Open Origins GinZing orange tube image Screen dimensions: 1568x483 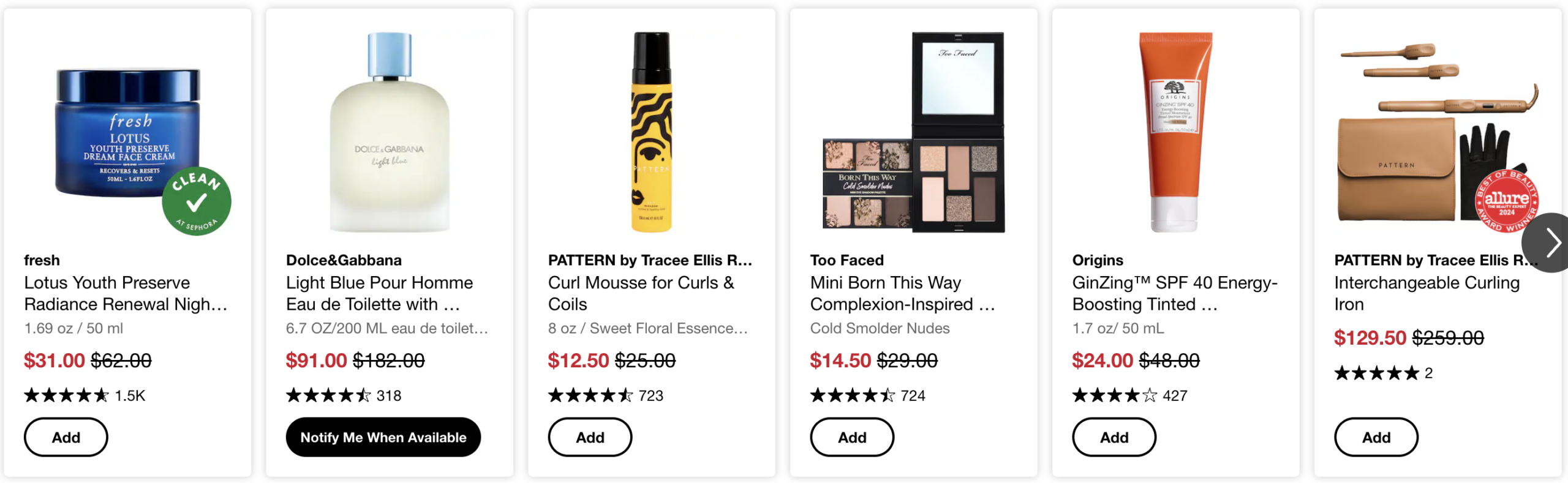[1175, 132]
